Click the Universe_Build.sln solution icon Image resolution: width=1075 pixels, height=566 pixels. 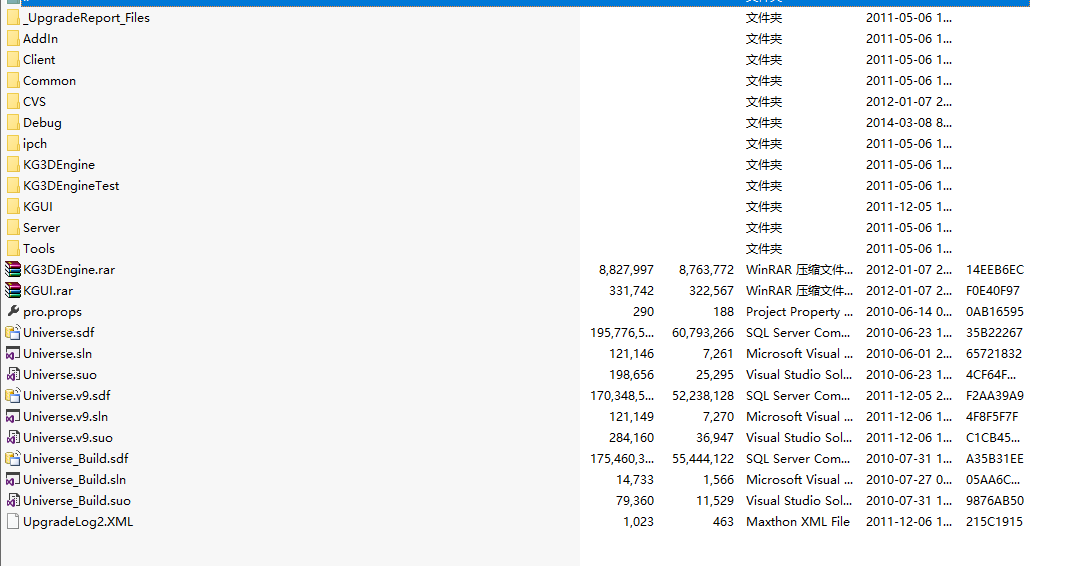tap(13, 480)
